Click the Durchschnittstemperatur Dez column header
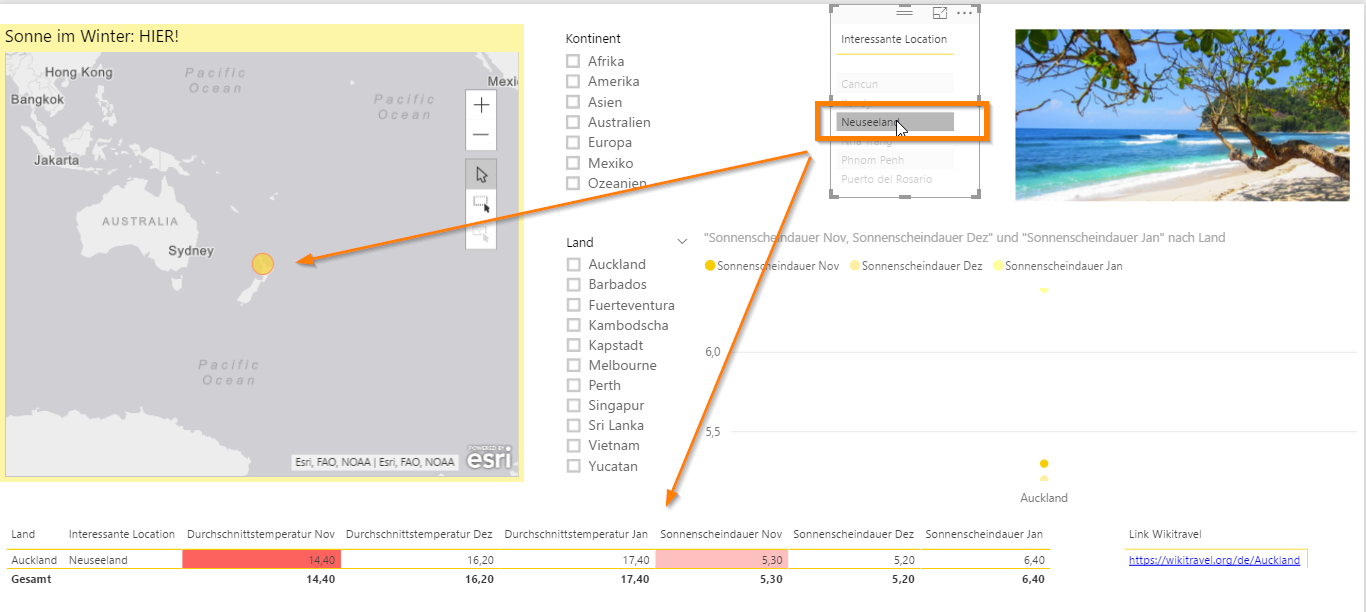Viewport: 1366px width, 612px height. tap(419, 534)
